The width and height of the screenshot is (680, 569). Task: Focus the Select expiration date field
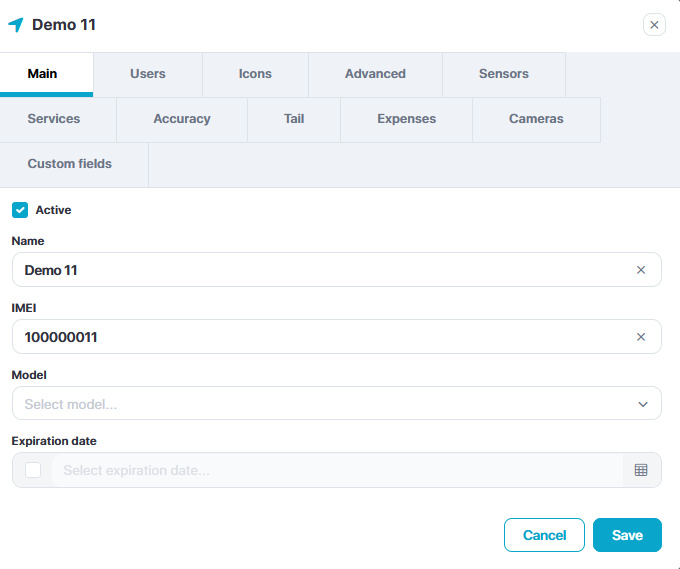[x=335, y=470]
